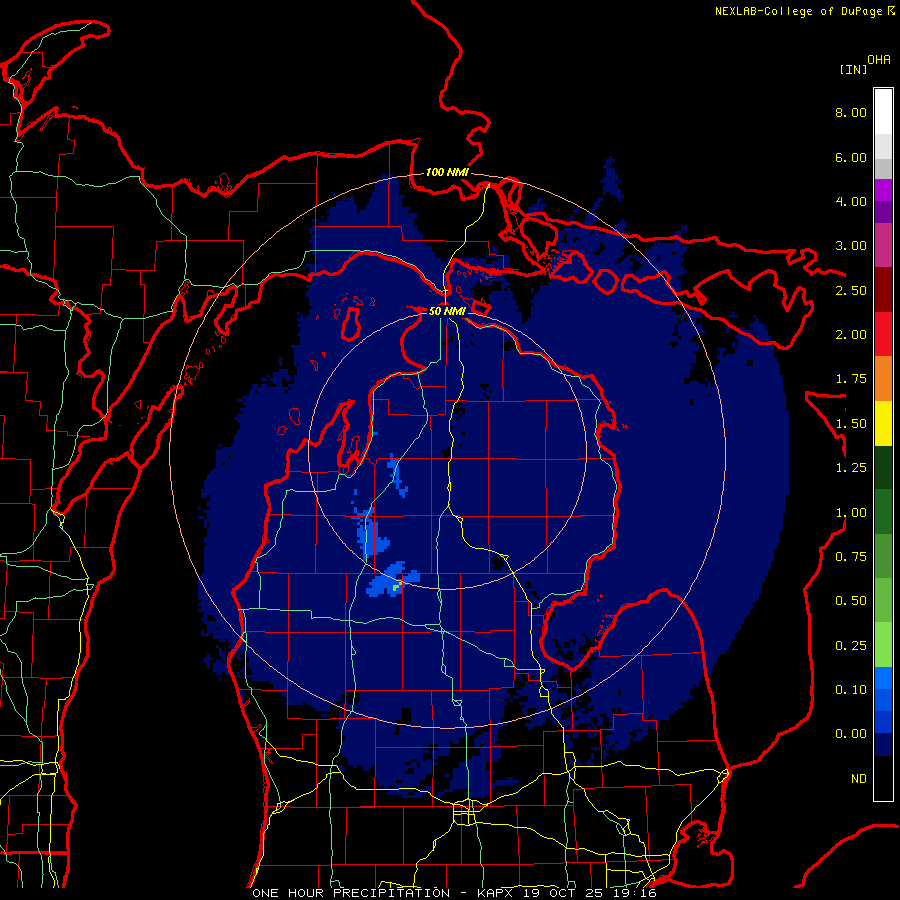Click the 6.00 legend value

coord(851,157)
